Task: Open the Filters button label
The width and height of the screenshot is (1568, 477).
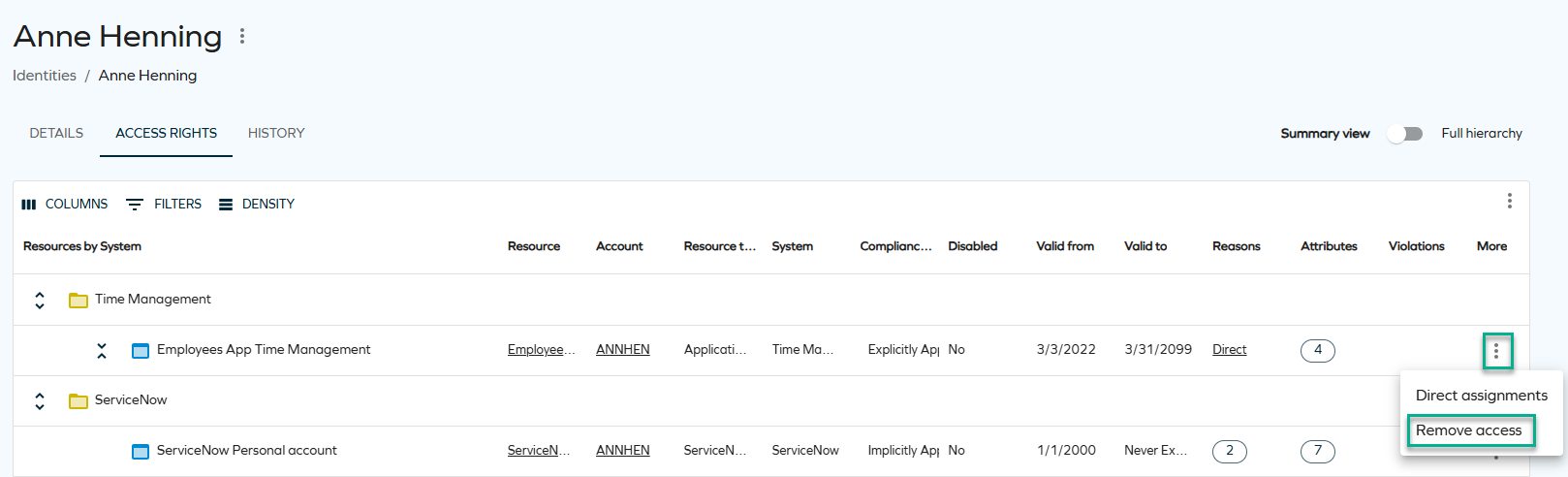Action: 178,205
